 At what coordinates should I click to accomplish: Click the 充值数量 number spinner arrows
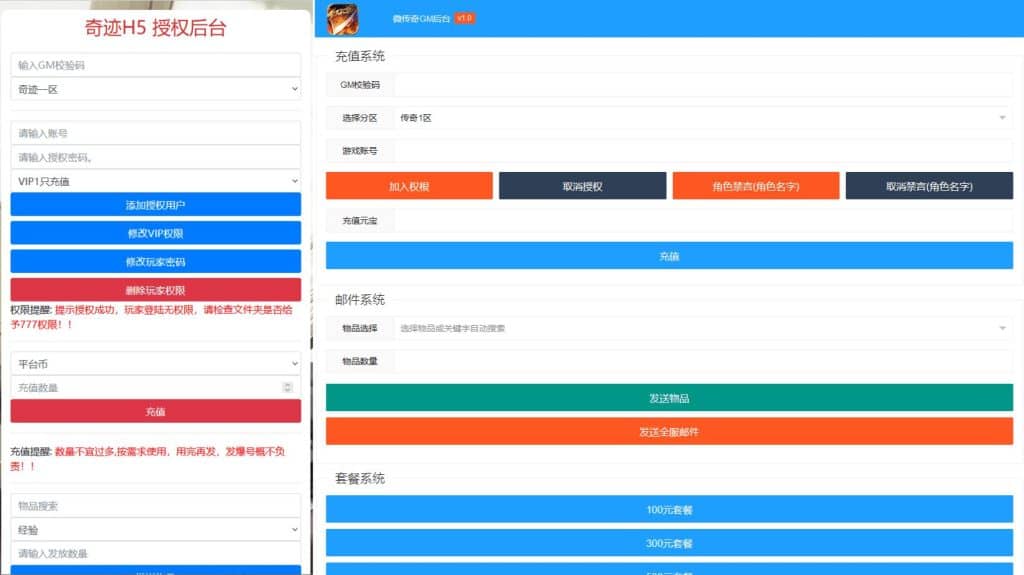click(x=288, y=387)
